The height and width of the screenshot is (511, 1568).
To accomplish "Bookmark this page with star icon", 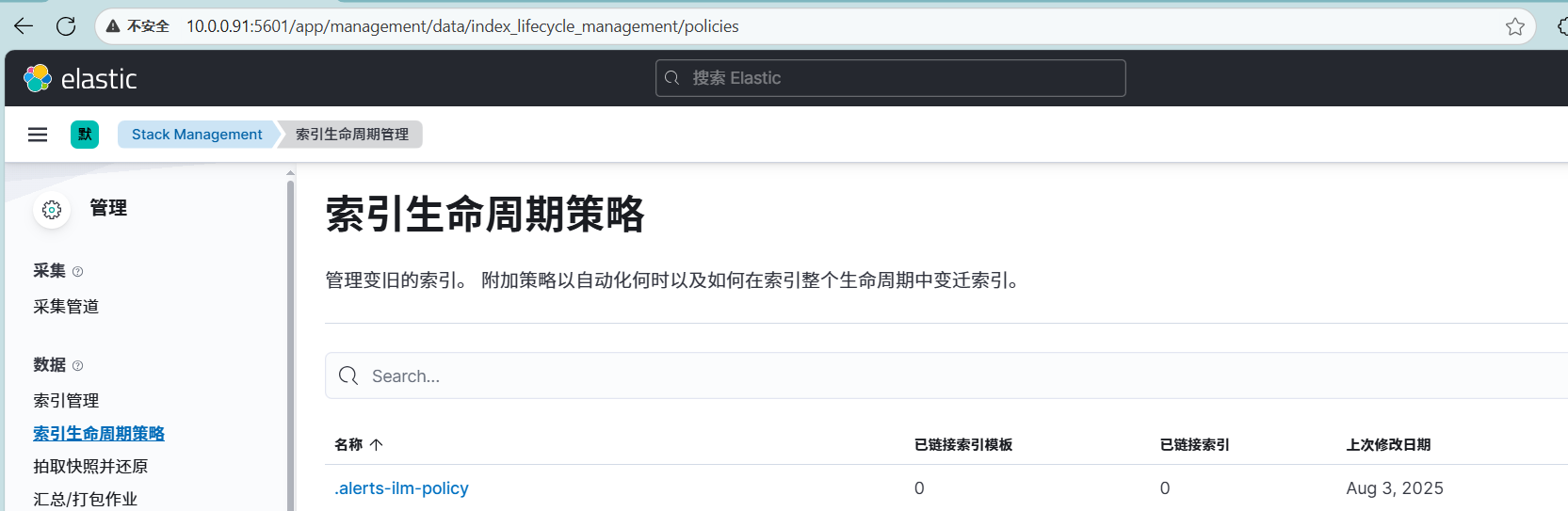I will [x=1514, y=26].
